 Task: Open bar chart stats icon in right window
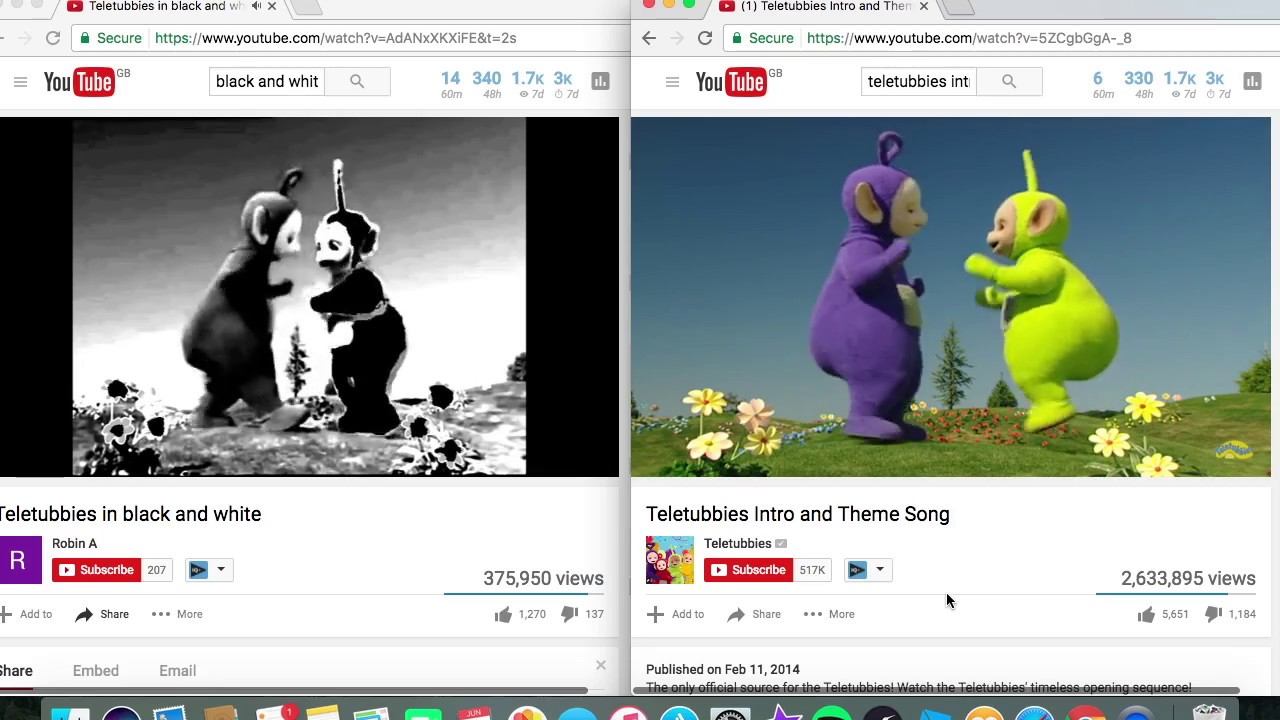pos(1252,82)
